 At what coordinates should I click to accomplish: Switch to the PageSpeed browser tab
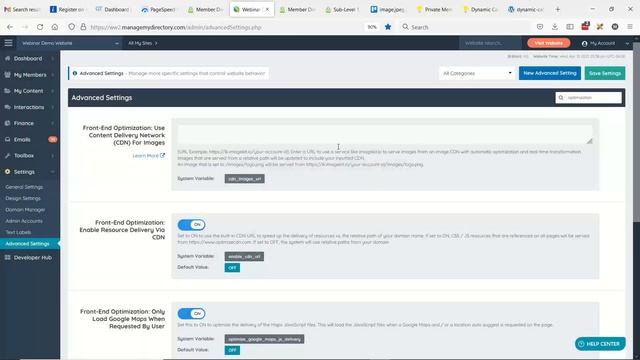click(159, 9)
